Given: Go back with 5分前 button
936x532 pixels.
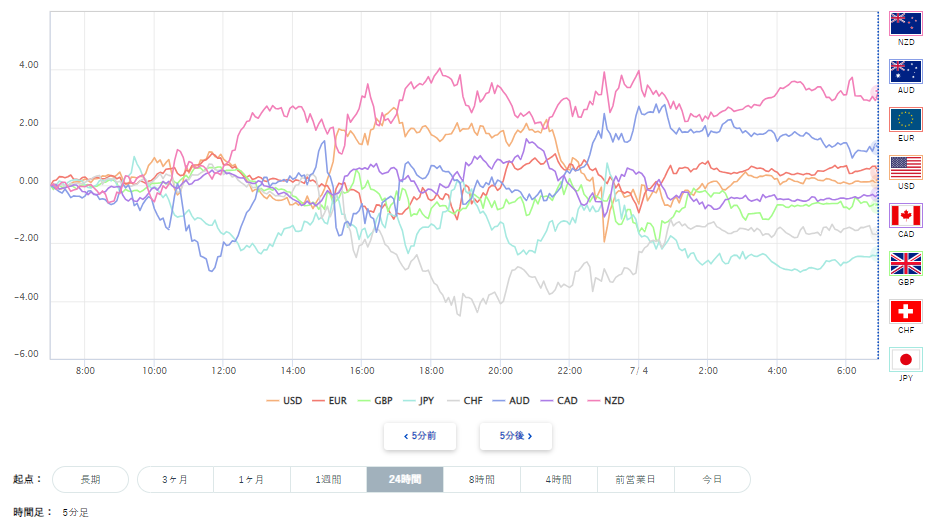Looking at the screenshot, I should click(420, 436).
